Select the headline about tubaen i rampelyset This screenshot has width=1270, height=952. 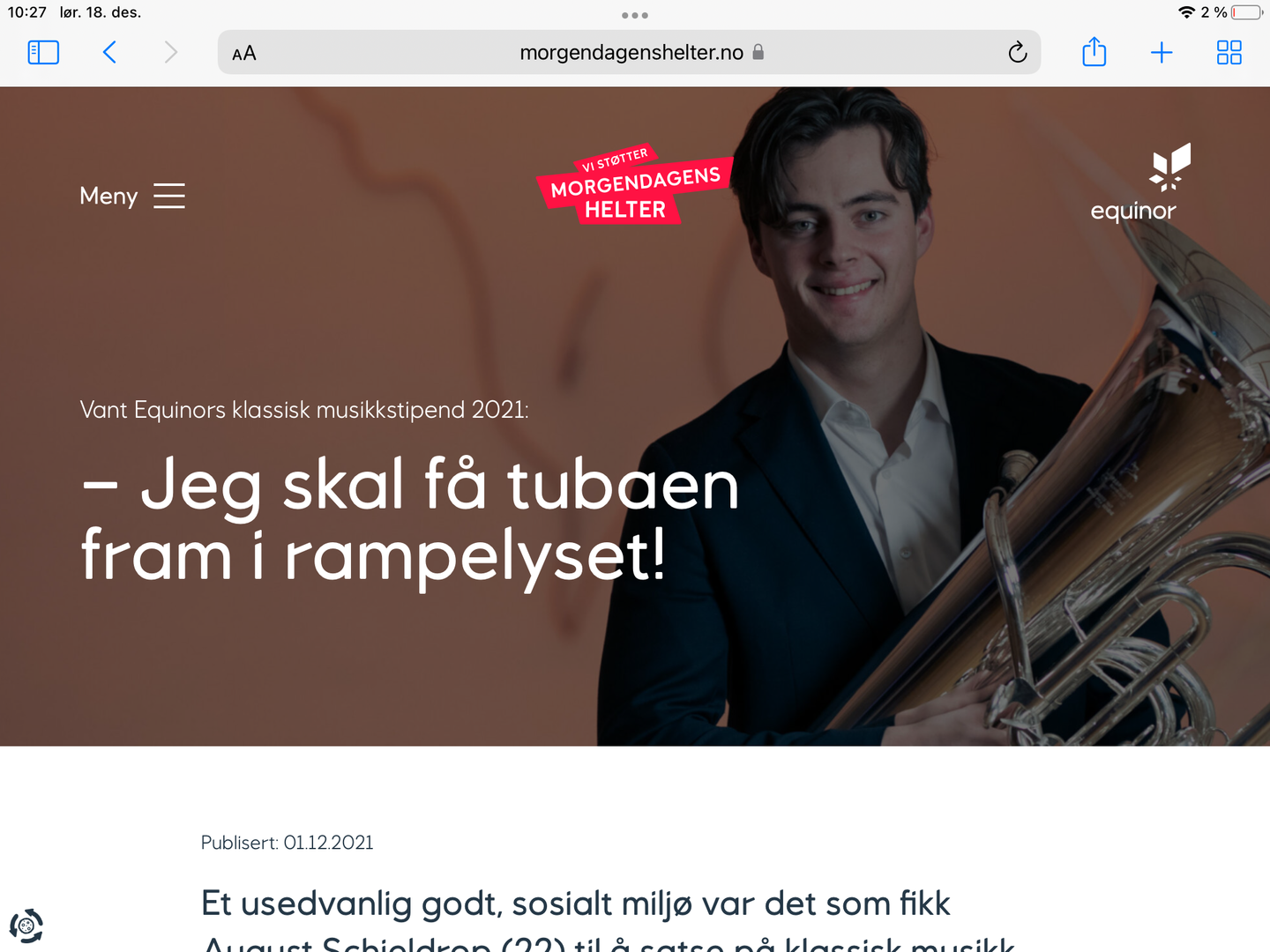(410, 520)
